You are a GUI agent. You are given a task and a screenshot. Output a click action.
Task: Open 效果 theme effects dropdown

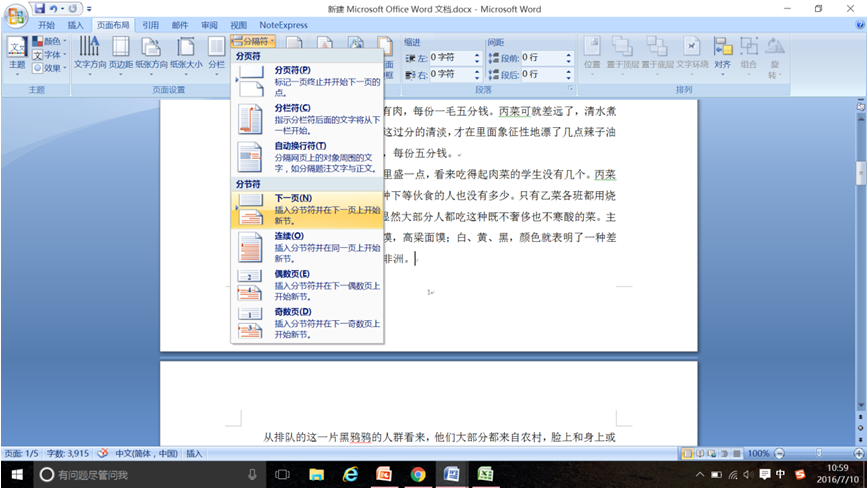pyautogui.click(x=49, y=68)
